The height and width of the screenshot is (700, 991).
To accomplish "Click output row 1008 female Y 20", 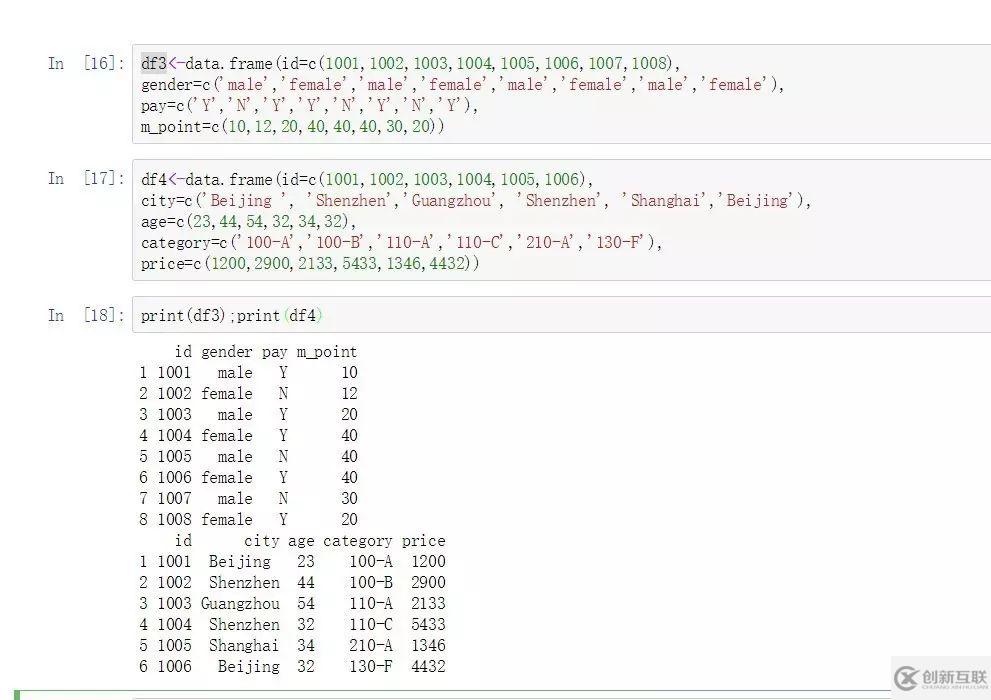I will click(x=248, y=519).
